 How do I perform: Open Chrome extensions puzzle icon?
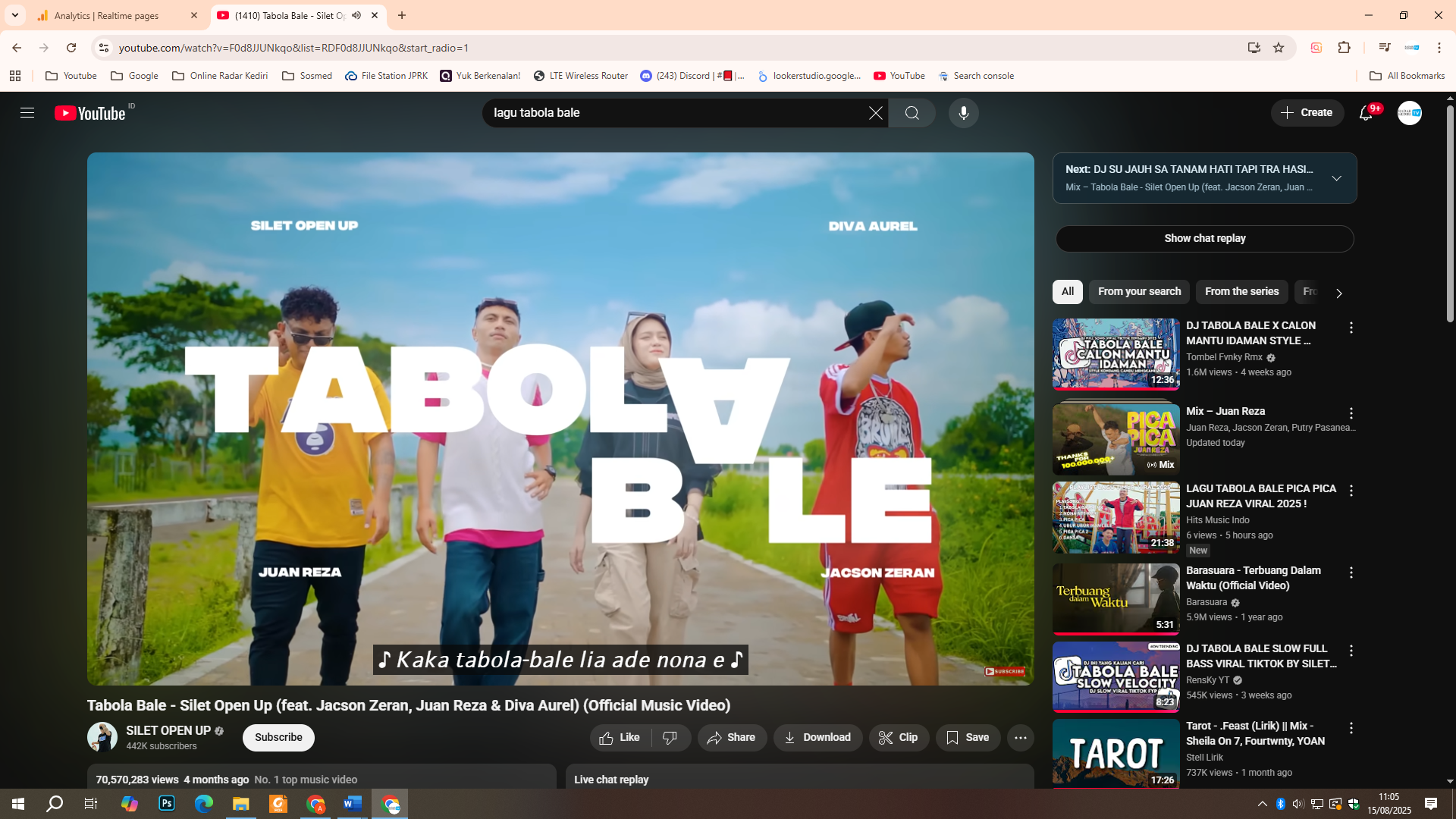(x=1344, y=48)
